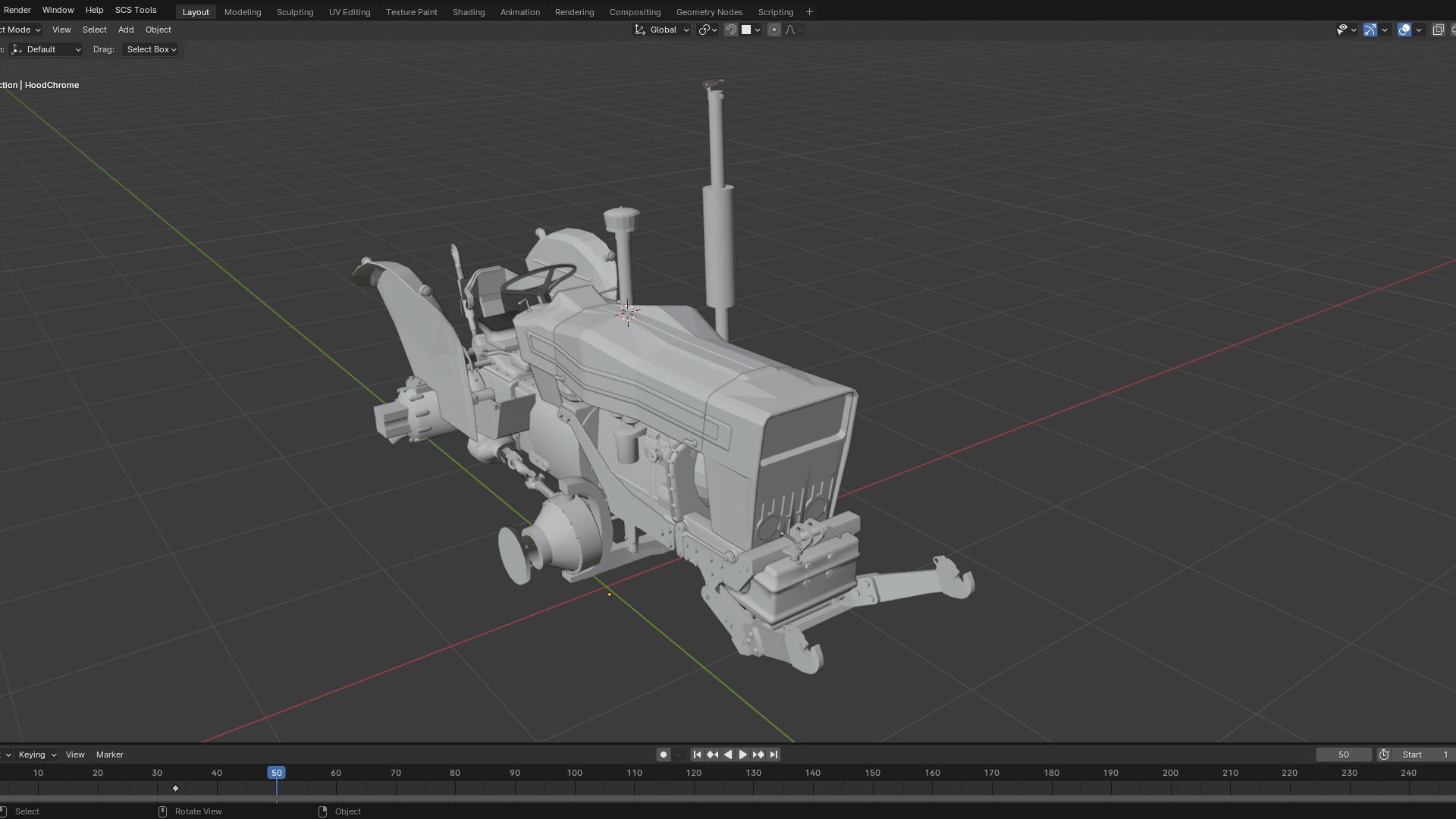Open the Add menu
This screenshot has width=1456, height=819.
pos(126,30)
